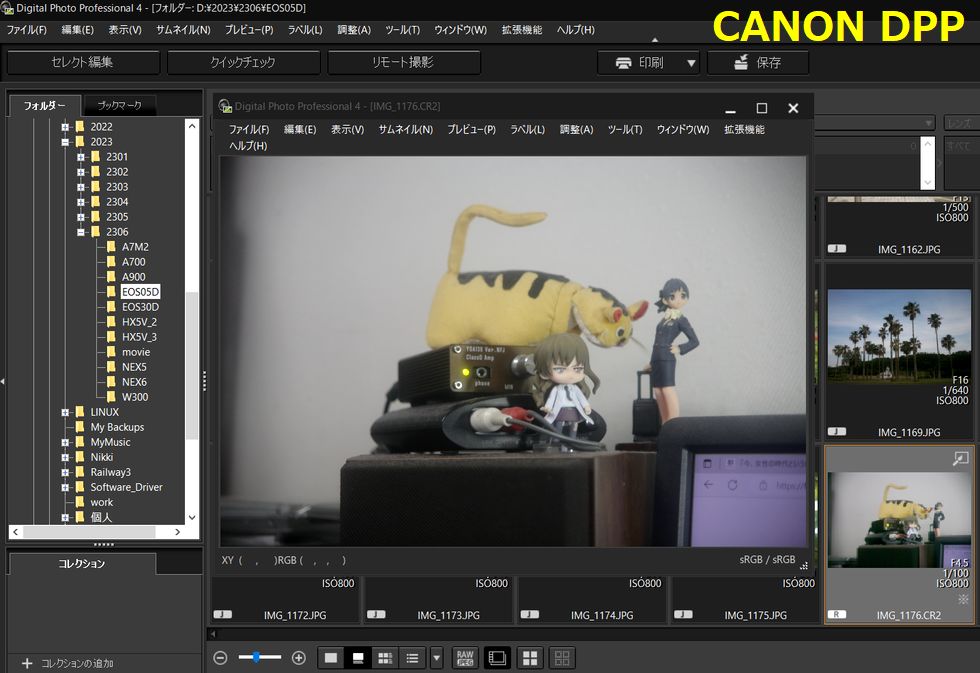Select thumbnails with shooting info view
Viewport: 980px width, 673px height.
[384, 658]
